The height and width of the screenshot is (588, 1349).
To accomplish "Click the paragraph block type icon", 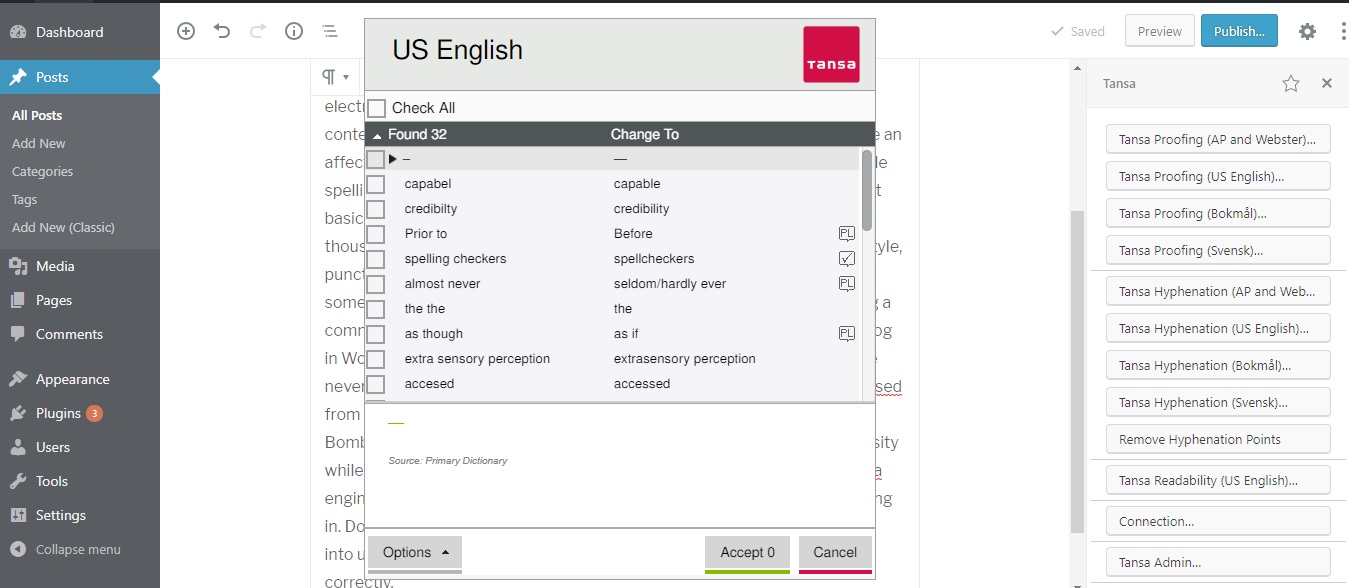I will 328,77.
